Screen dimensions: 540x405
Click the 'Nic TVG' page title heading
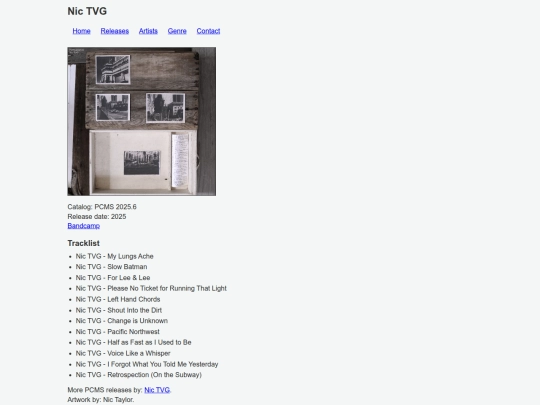[87, 11]
